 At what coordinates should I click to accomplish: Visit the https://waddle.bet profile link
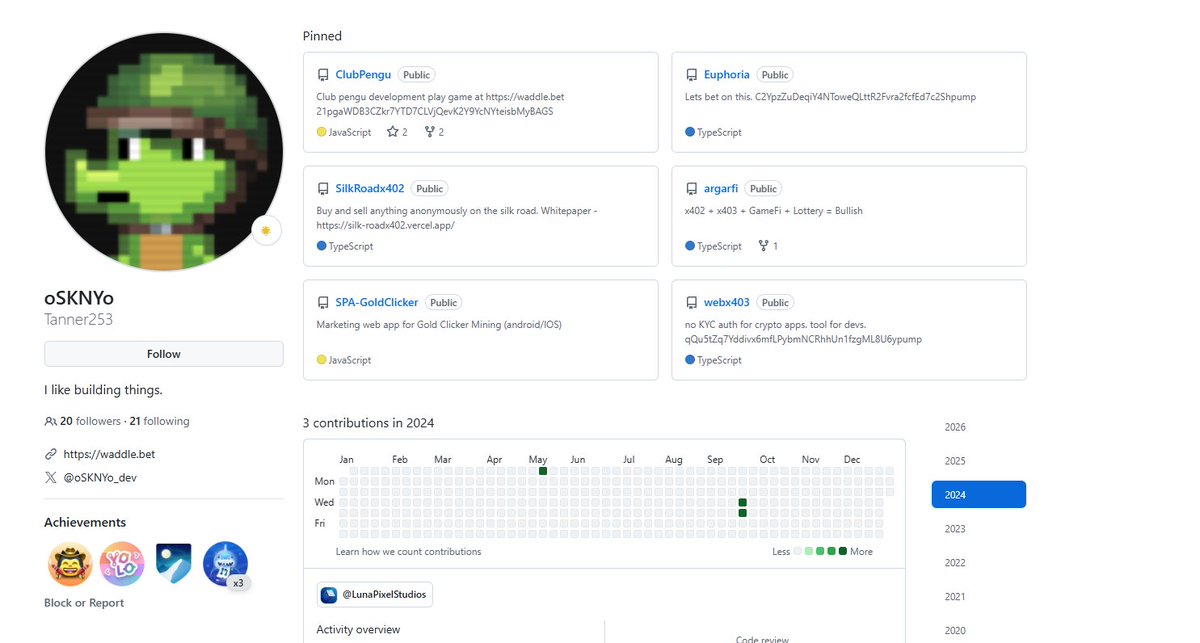[109, 454]
